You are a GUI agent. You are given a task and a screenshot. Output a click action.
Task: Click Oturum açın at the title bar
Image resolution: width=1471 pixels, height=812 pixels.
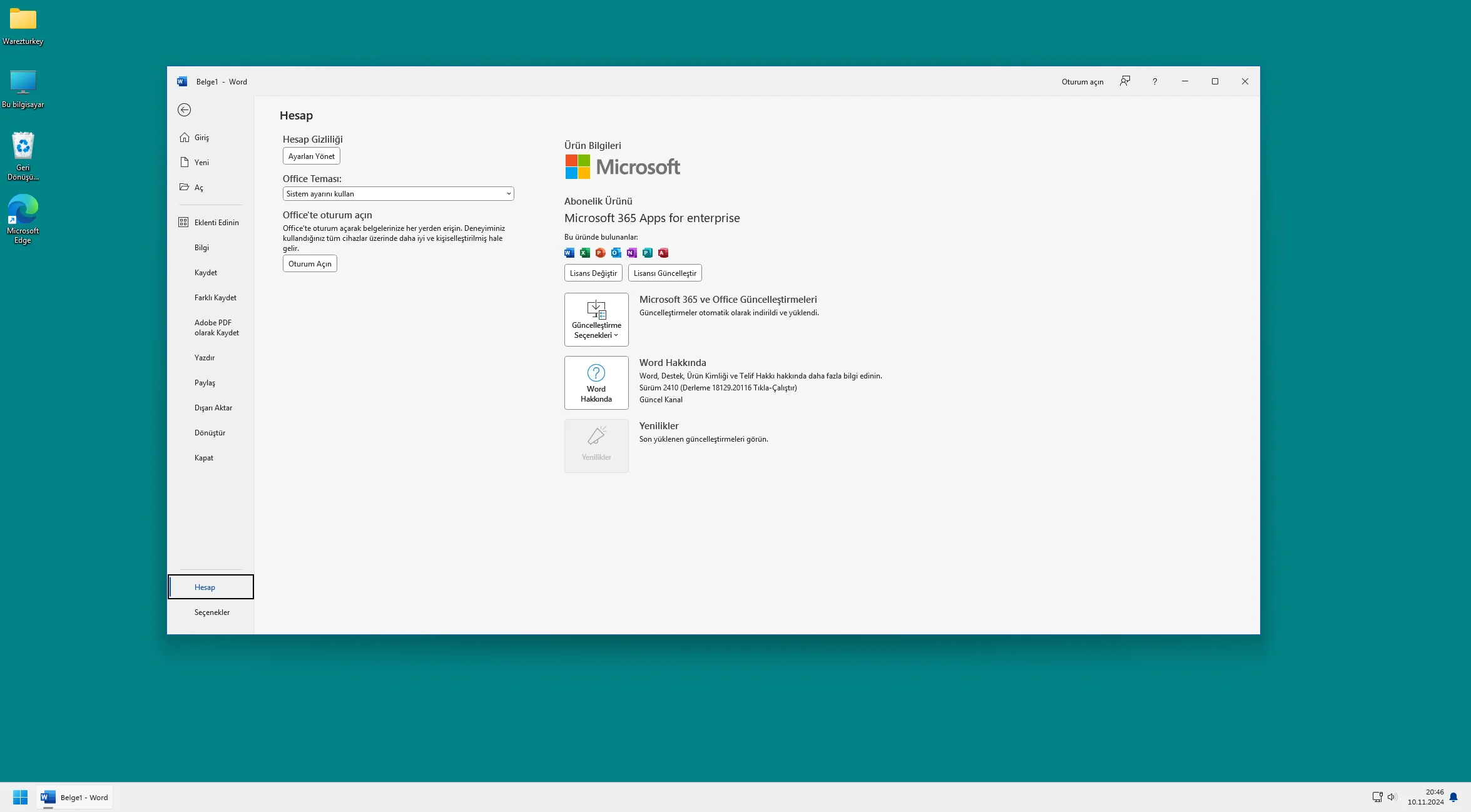(x=1082, y=81)
